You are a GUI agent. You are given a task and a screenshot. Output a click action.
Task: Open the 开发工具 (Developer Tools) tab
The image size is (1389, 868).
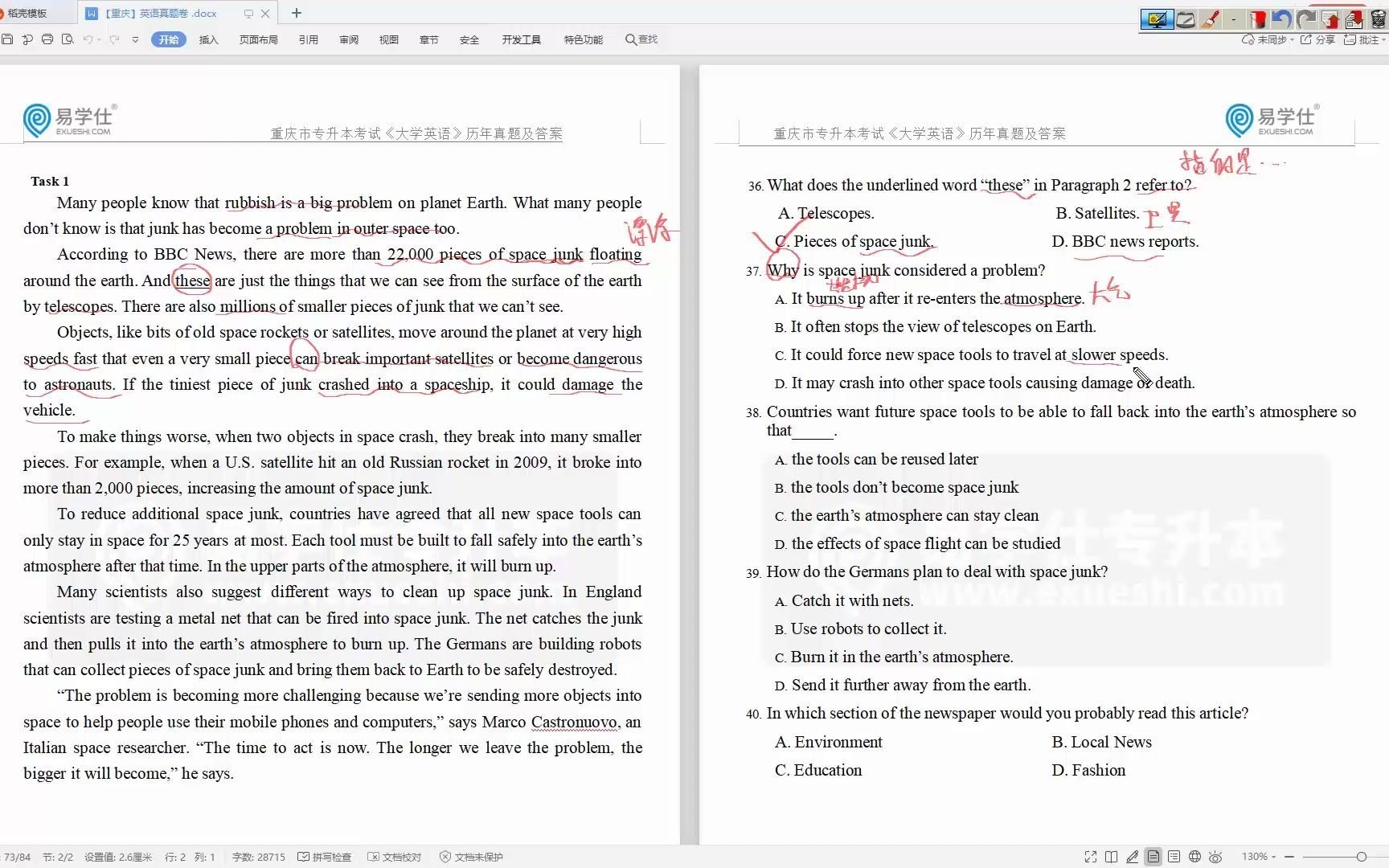(522, 39)
